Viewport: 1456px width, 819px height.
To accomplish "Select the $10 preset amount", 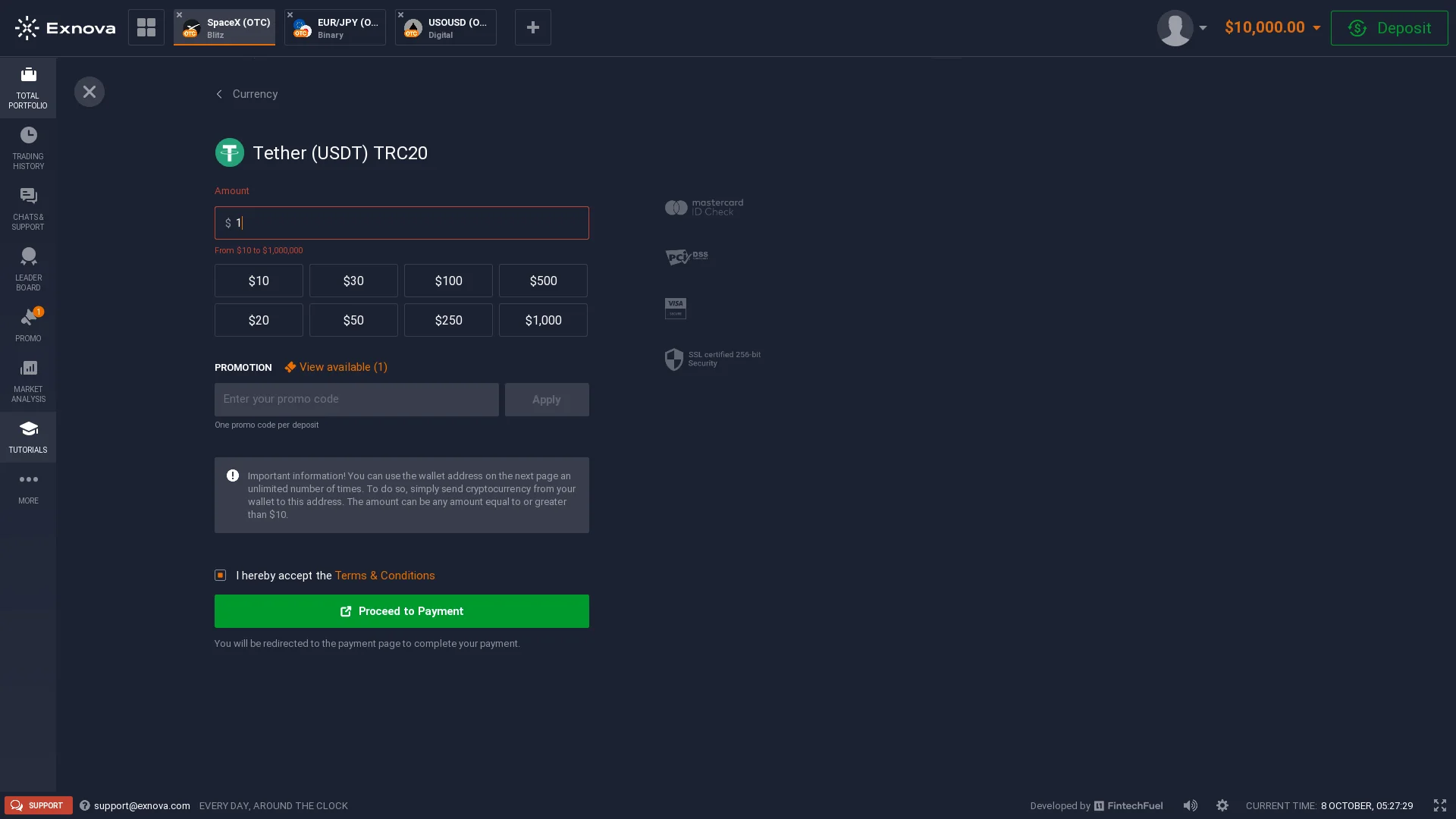I will [259, 281].
